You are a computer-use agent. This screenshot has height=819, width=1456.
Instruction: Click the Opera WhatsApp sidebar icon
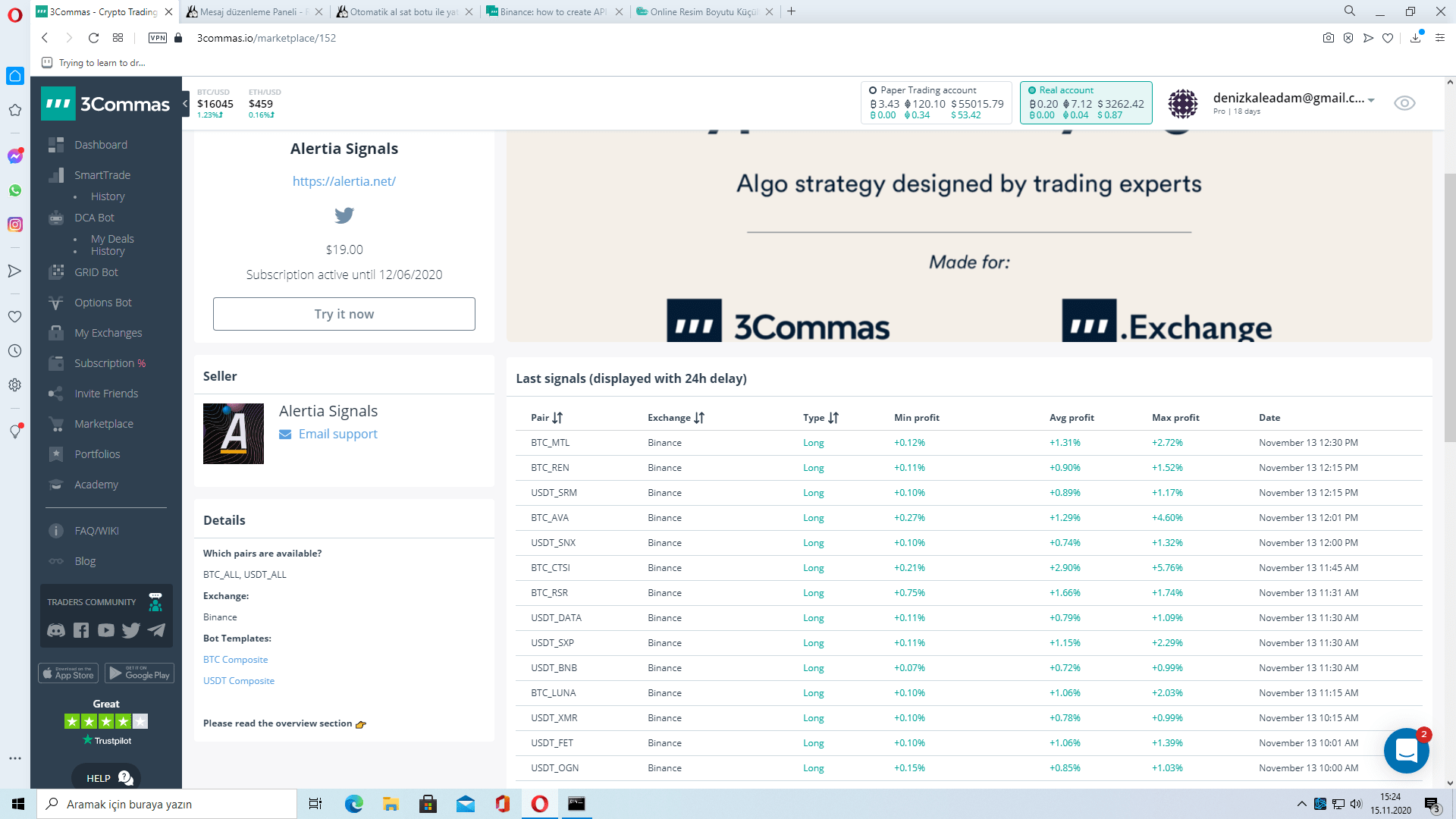(15, 190)
